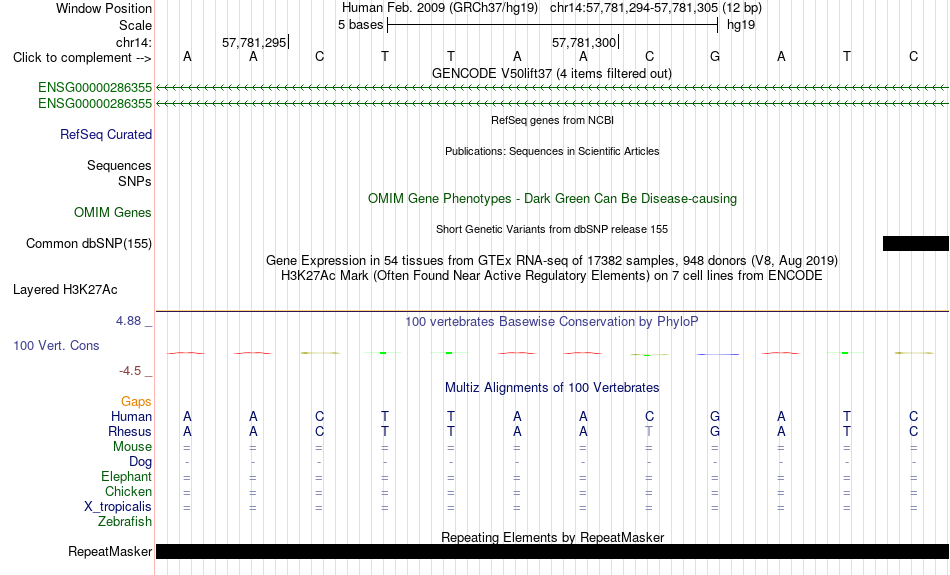Select the Human species label
950x575 pixels.
point(131,417)
